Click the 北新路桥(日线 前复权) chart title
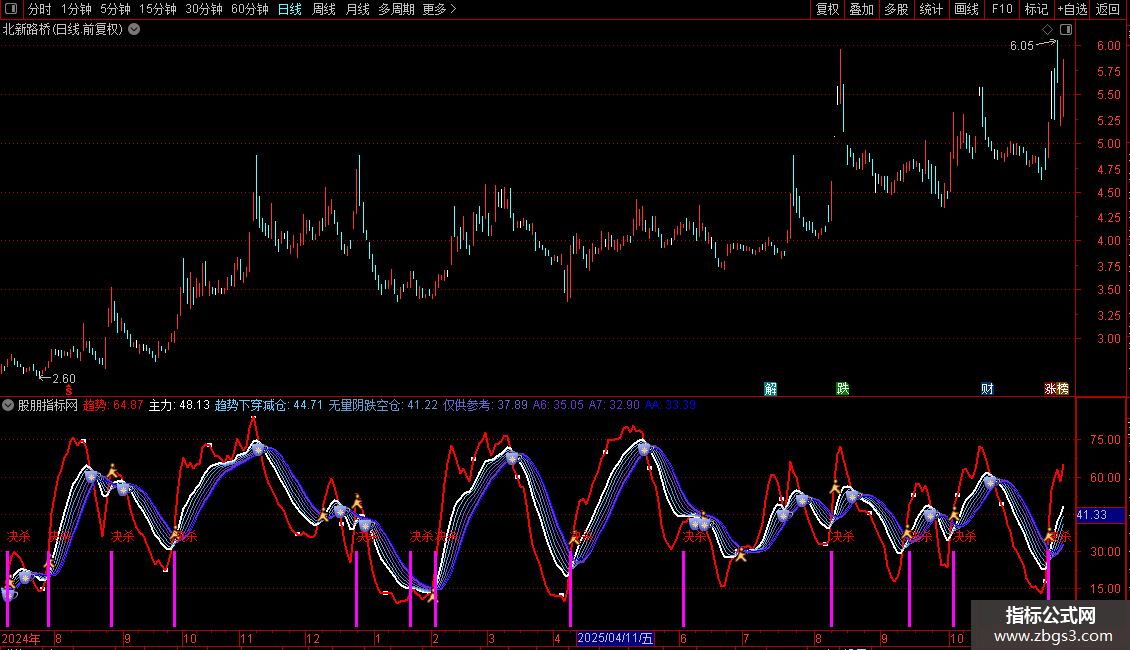Screen dimensions: 1130x650 tap(63, 30)
